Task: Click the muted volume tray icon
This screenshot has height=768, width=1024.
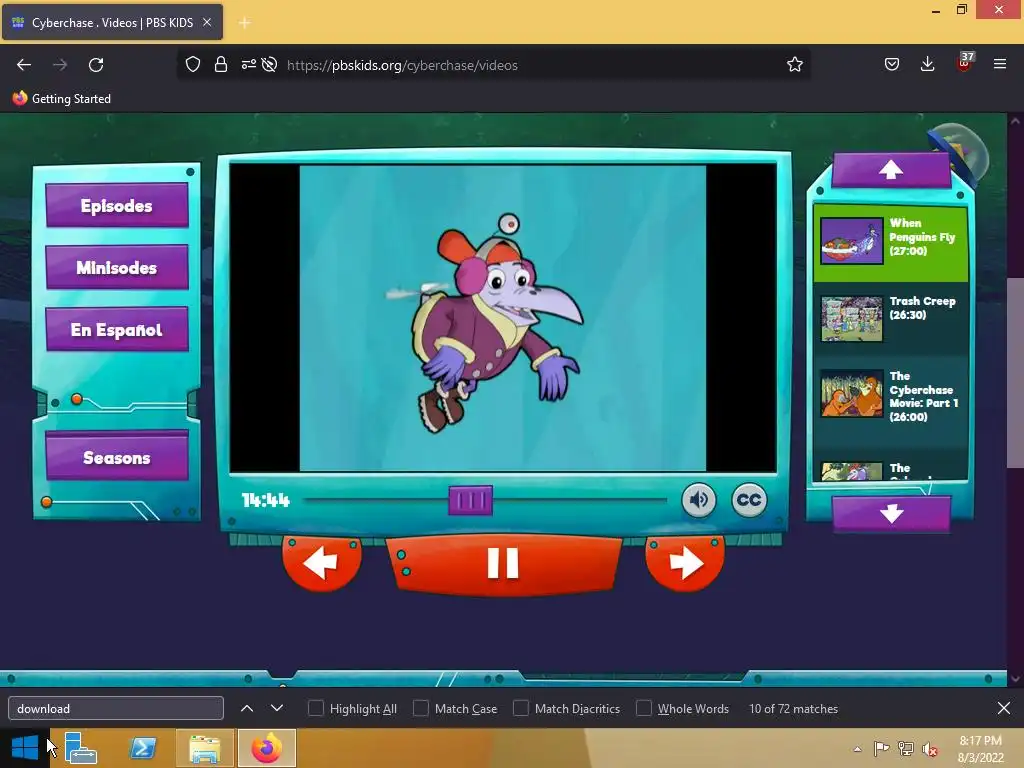Action: [930, 749]
